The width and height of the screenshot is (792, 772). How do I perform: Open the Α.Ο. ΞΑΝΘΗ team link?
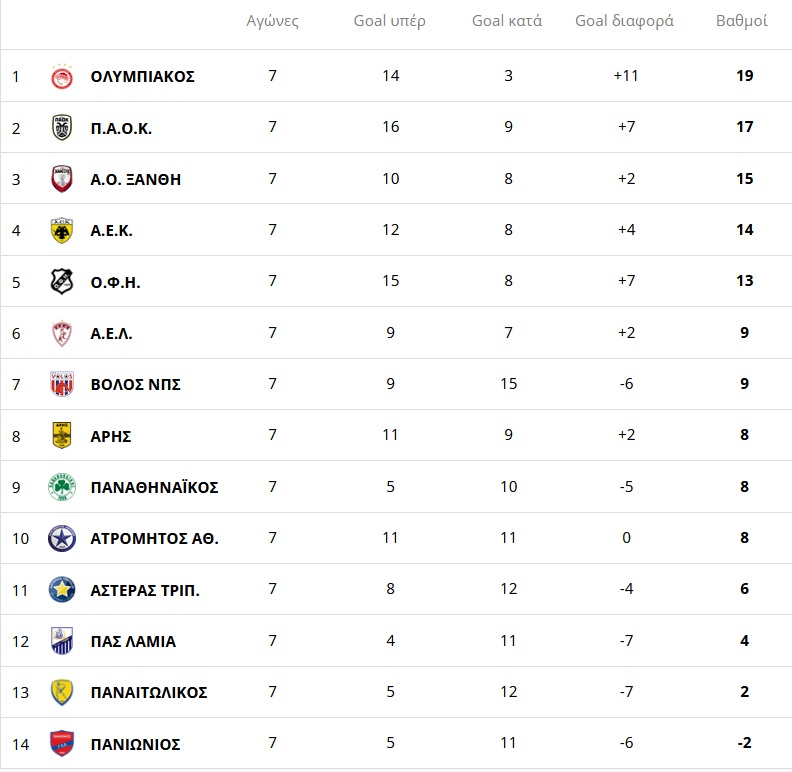click(135, 180)
